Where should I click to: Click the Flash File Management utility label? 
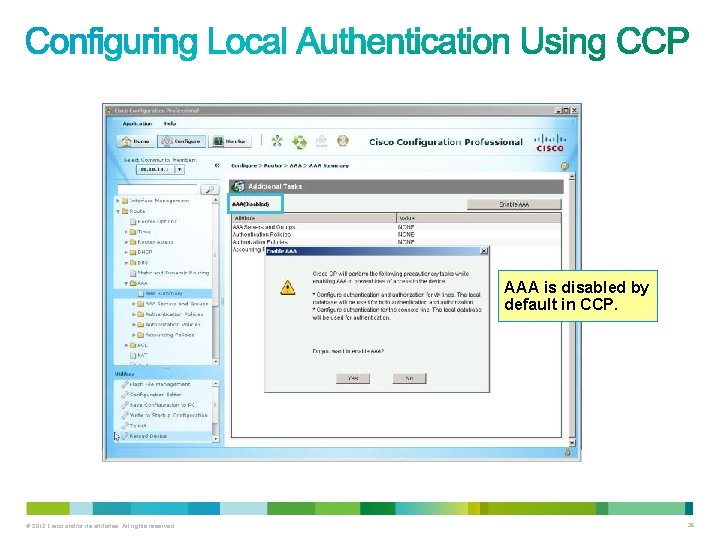pos(160,384)
